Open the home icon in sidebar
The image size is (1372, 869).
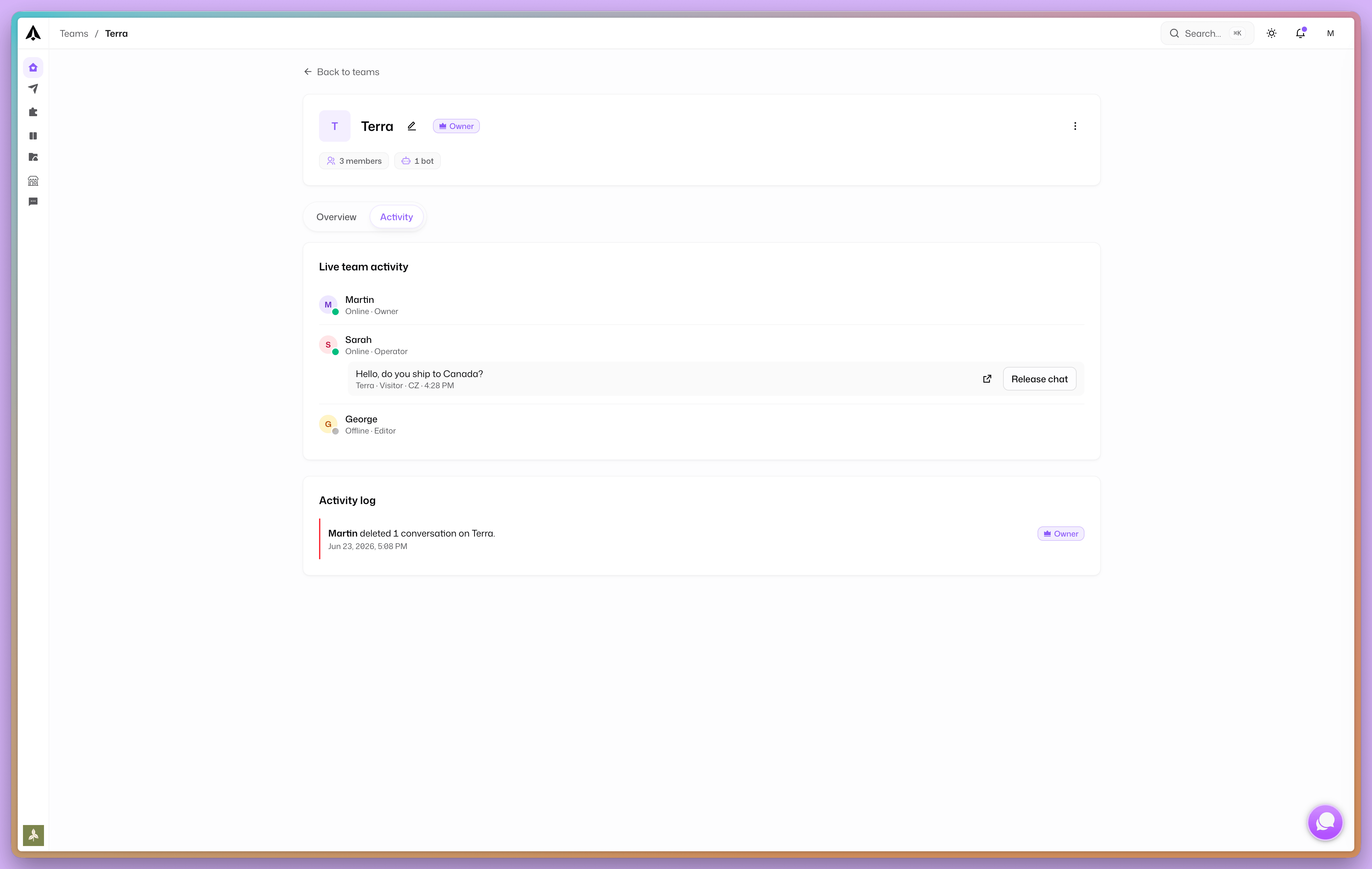point(33,67)
